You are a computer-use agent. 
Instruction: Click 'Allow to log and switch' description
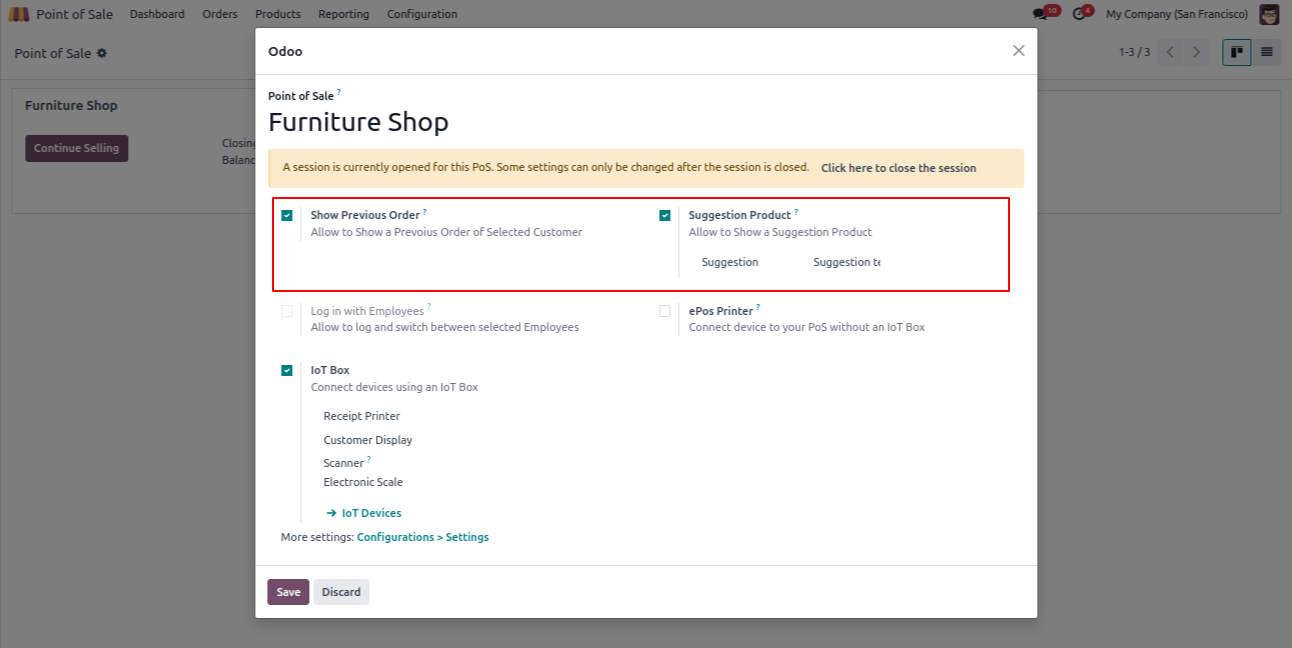click(445, 327)
